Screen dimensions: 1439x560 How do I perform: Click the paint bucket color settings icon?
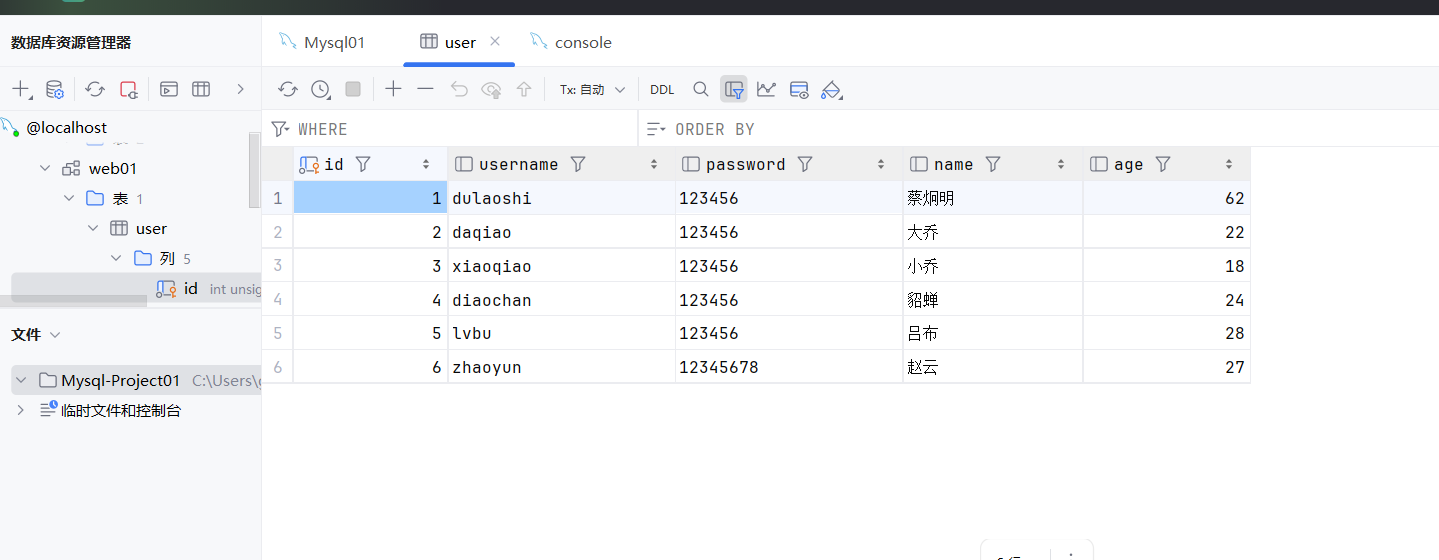(x=830, y=89)
